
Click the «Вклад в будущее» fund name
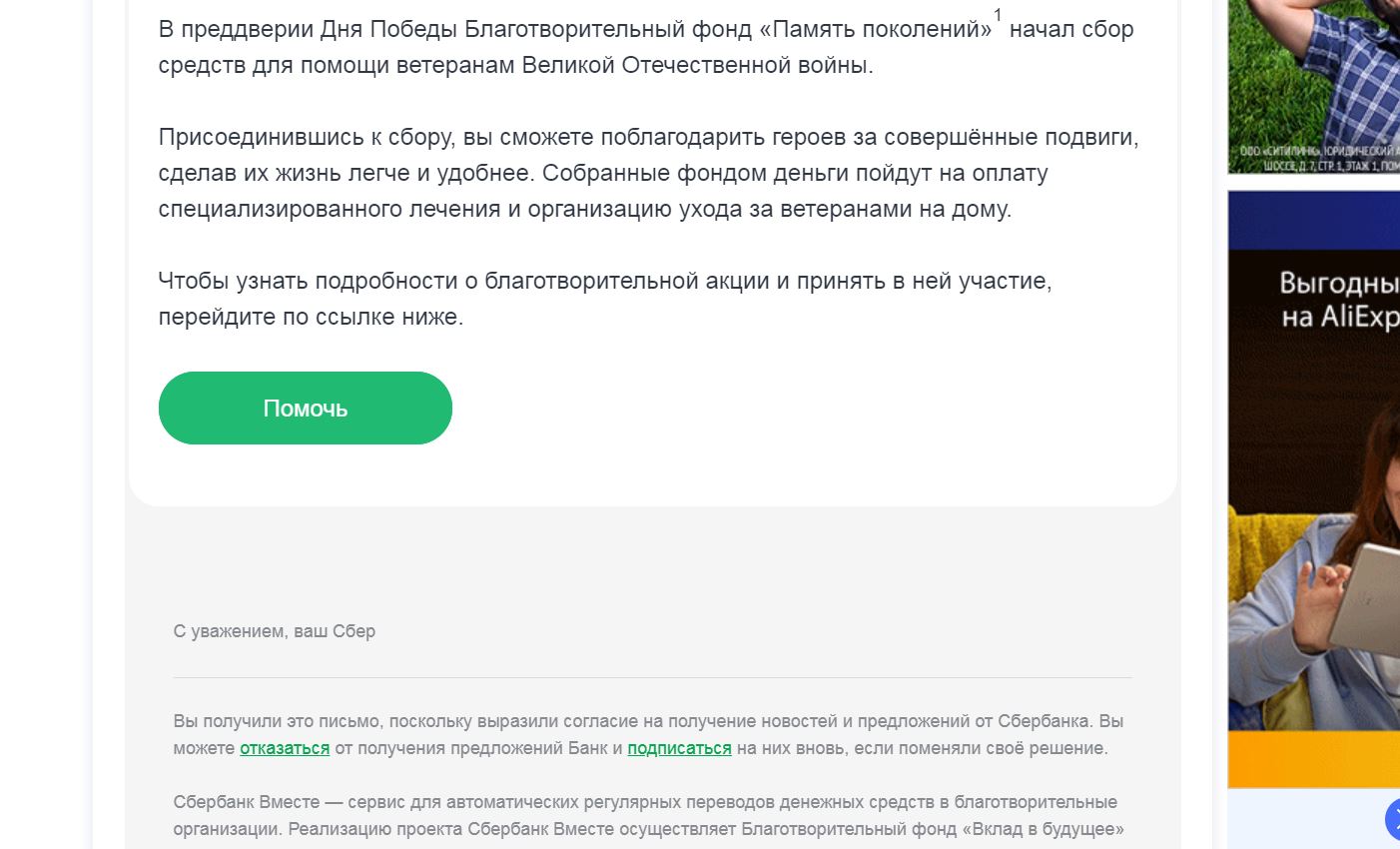pos(1043,829)
